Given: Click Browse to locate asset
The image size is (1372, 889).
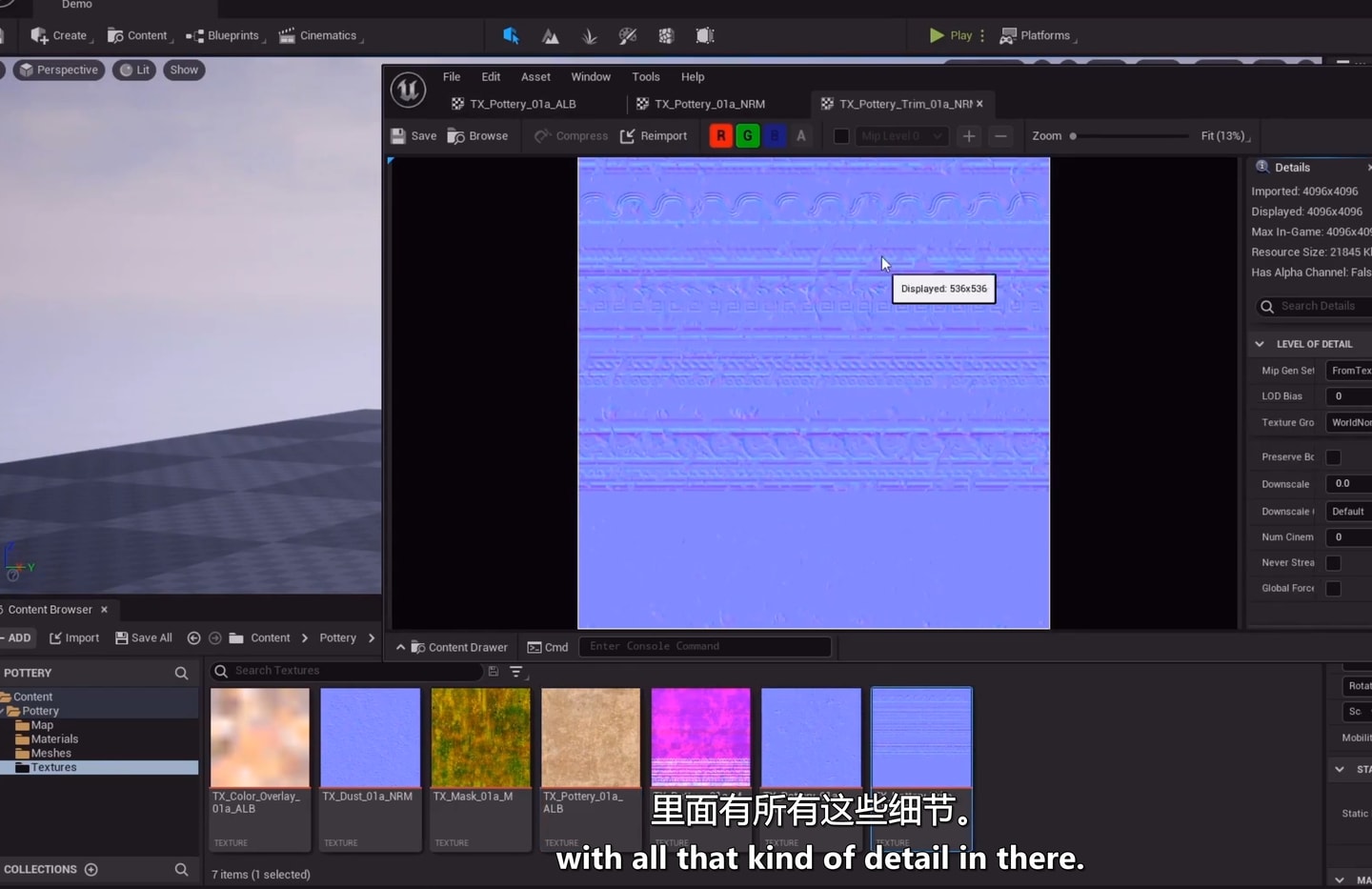Looking at the screenshot, I should (x=477, y=136).
